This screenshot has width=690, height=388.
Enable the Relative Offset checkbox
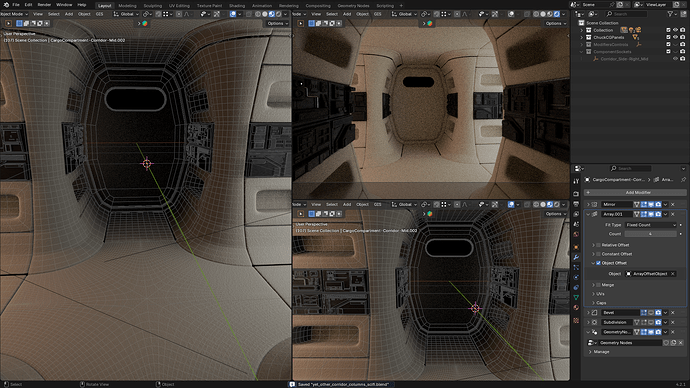[x=598, y=245]
